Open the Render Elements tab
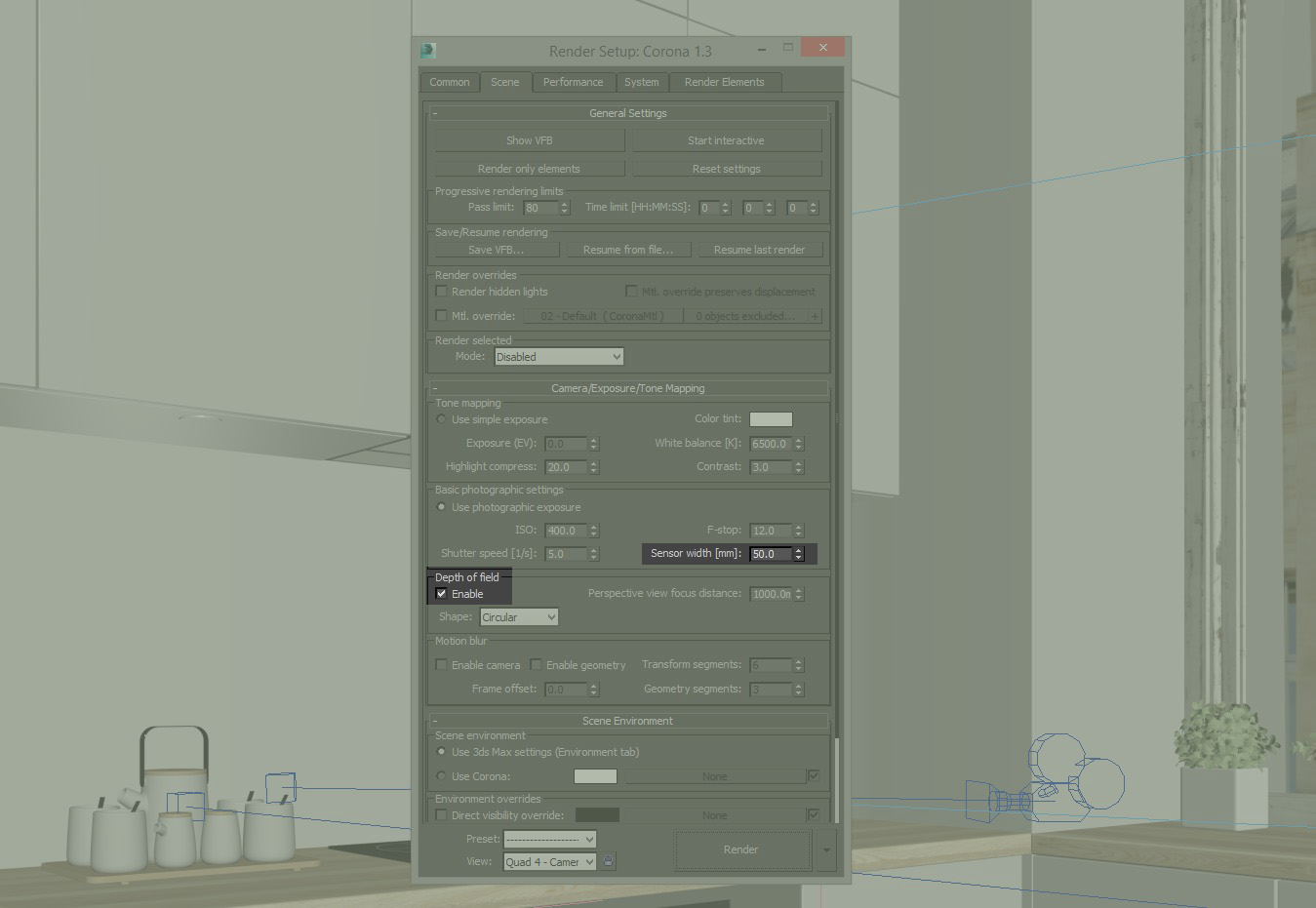The width and height of the screenshot is (1316, 908). pos(724,82)
